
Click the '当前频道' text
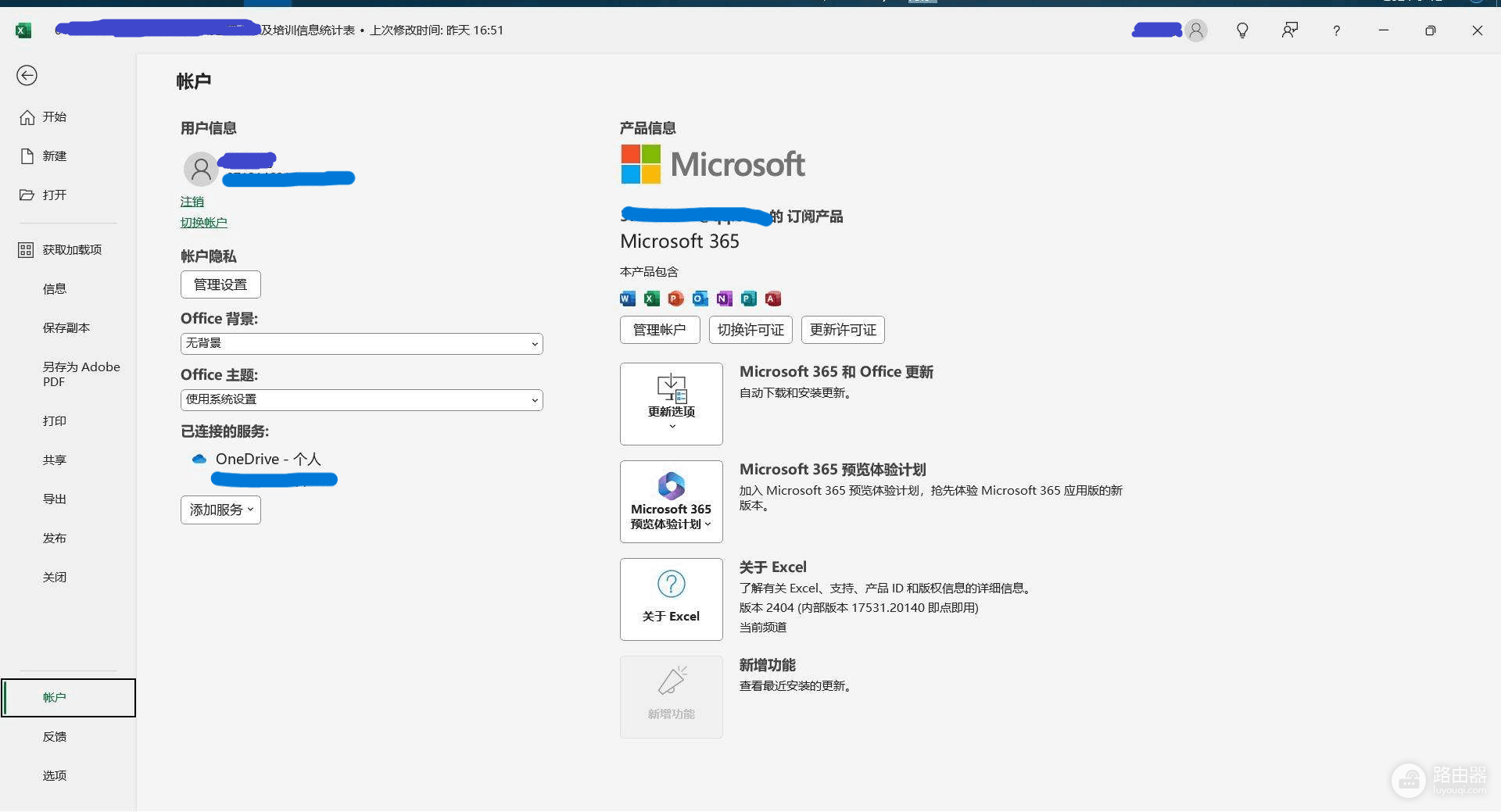763,628
